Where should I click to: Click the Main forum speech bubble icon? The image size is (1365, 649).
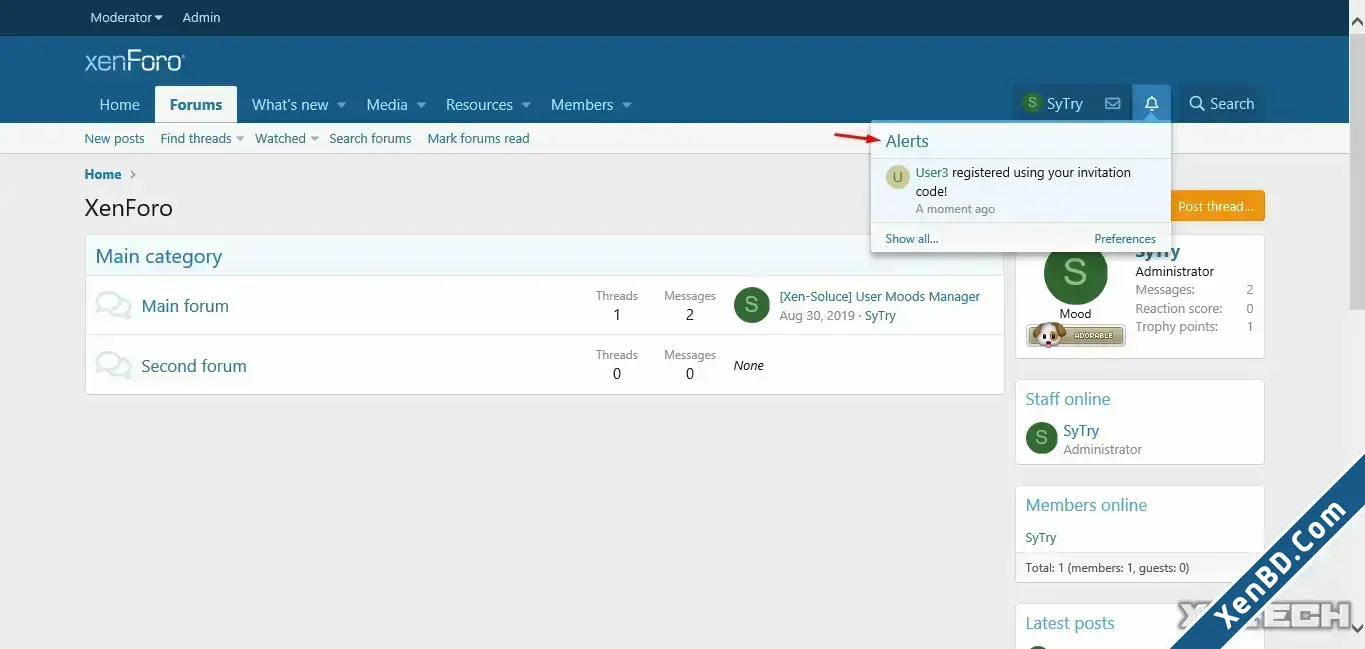click(114, 305)
